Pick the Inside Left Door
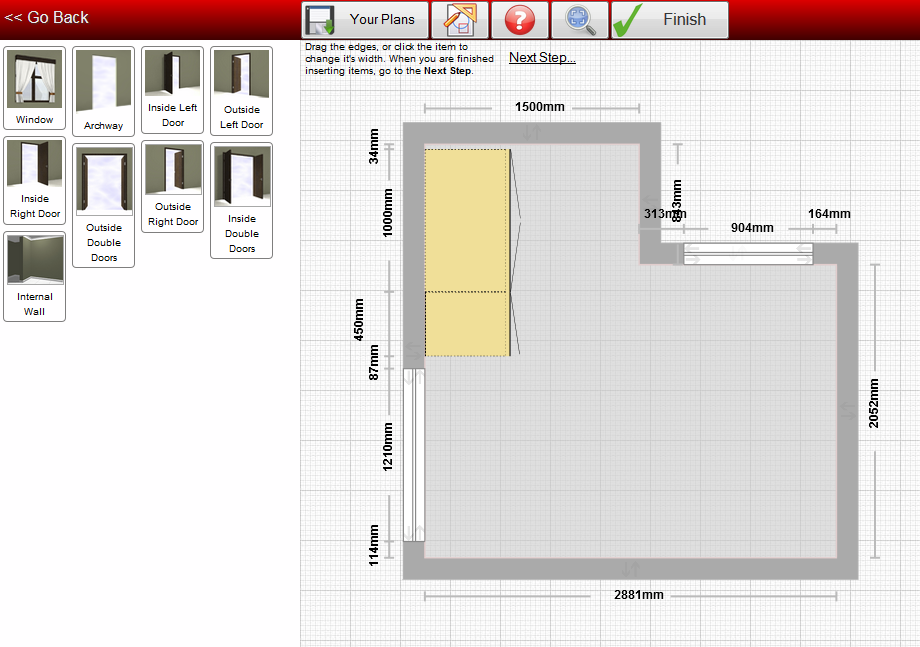 (172, 90)
